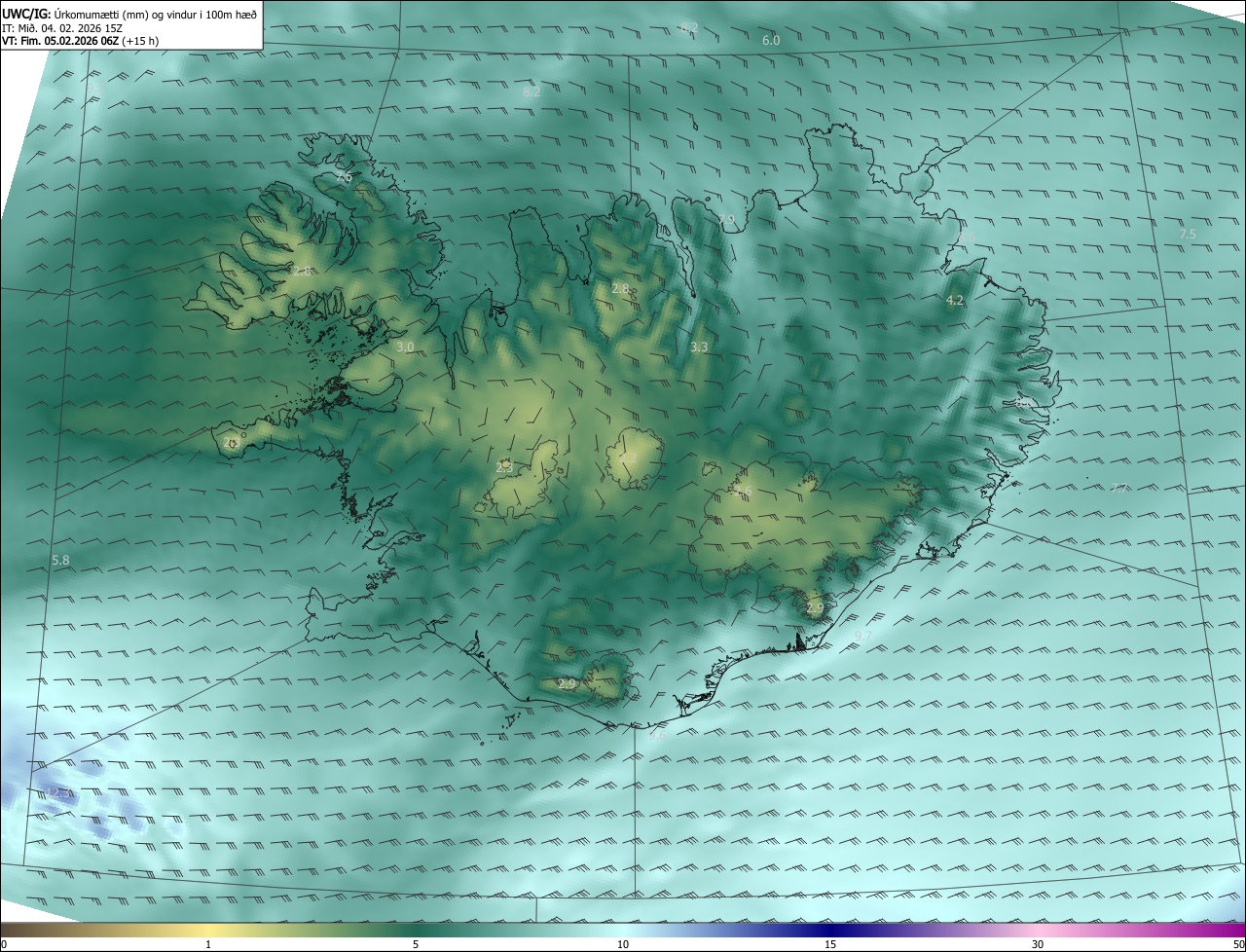The width and height of the screenshot is (1246, 952).
Task: Click the colorbar label '10'
Action: tap(623, 944)
